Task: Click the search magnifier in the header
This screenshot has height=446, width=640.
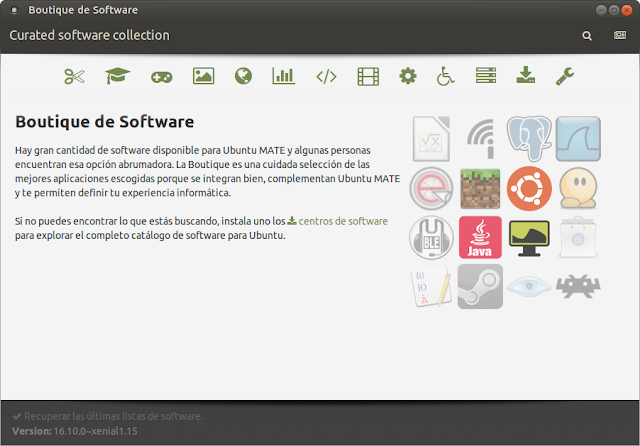Action: 587,36
